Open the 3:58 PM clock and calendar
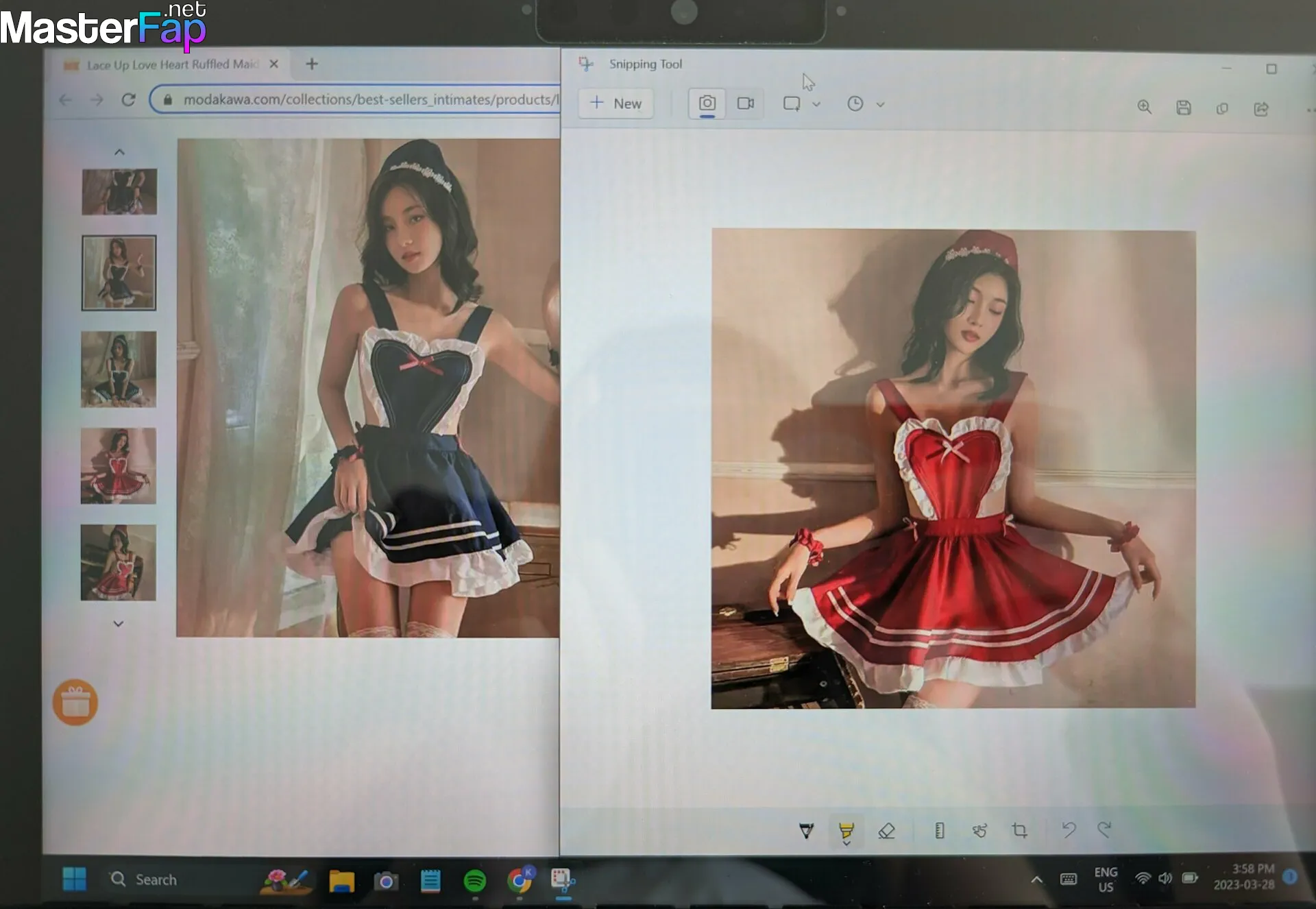 pyautogui.click(x=1244, y=877)
